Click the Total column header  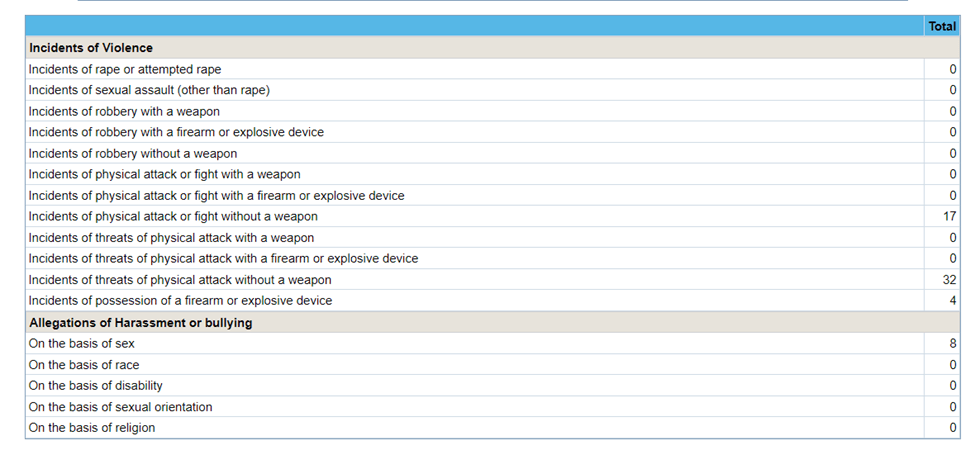pyautogui.click(x=942, y=27)
